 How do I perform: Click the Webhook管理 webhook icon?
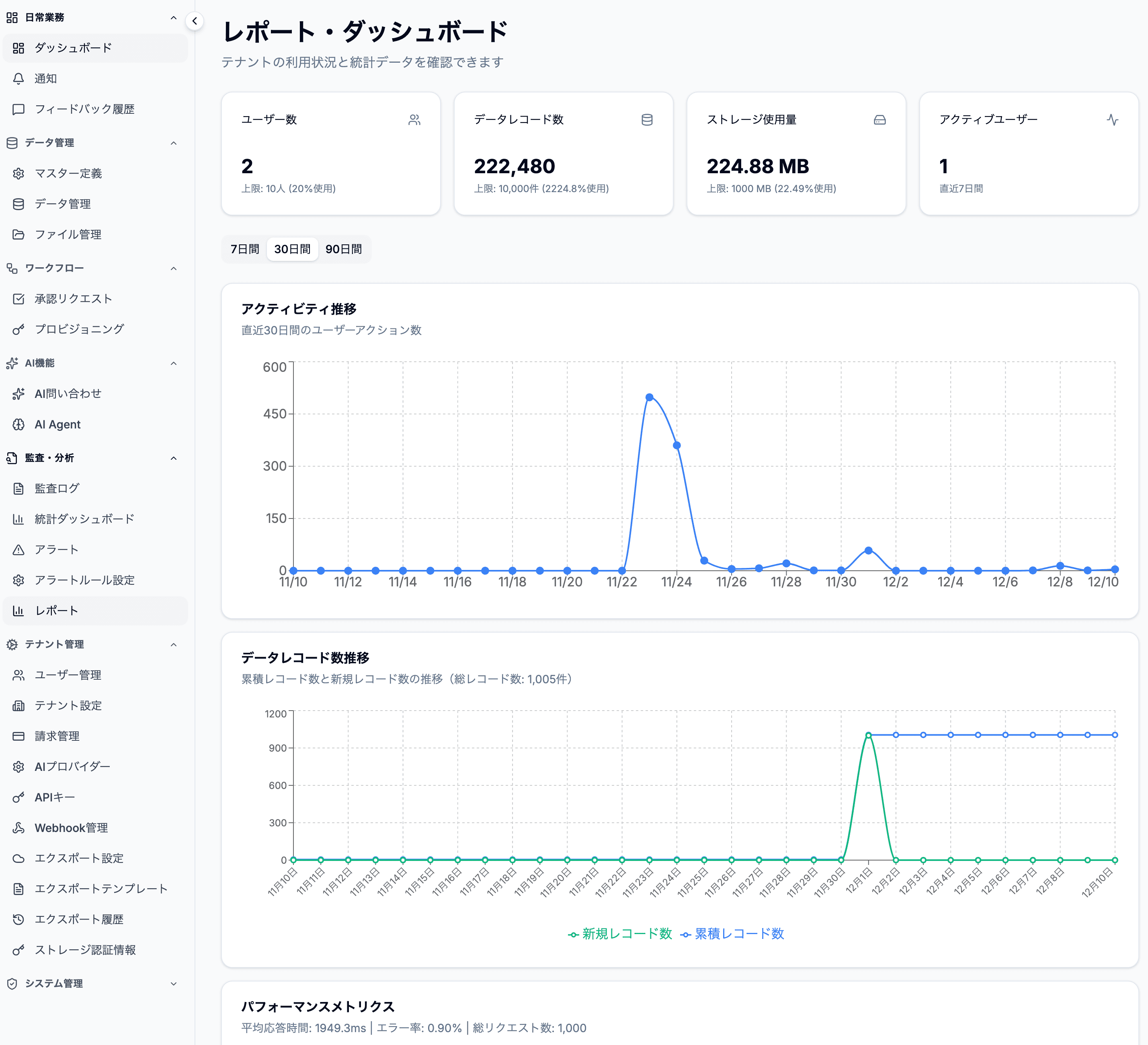pyautogui.click(x=18, y=828)
